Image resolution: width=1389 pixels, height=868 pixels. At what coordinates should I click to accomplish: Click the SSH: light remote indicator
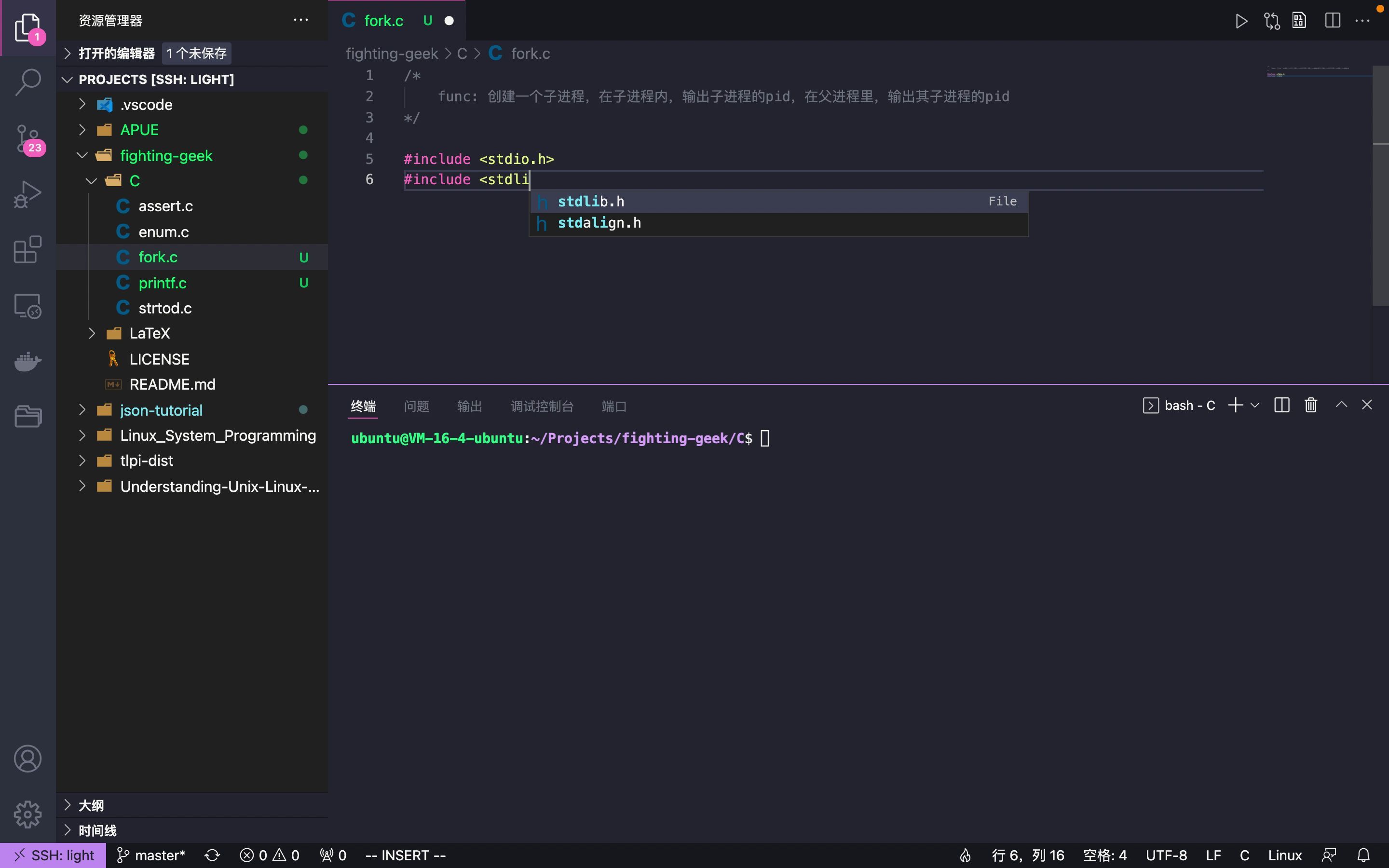(x=53, y=855)
